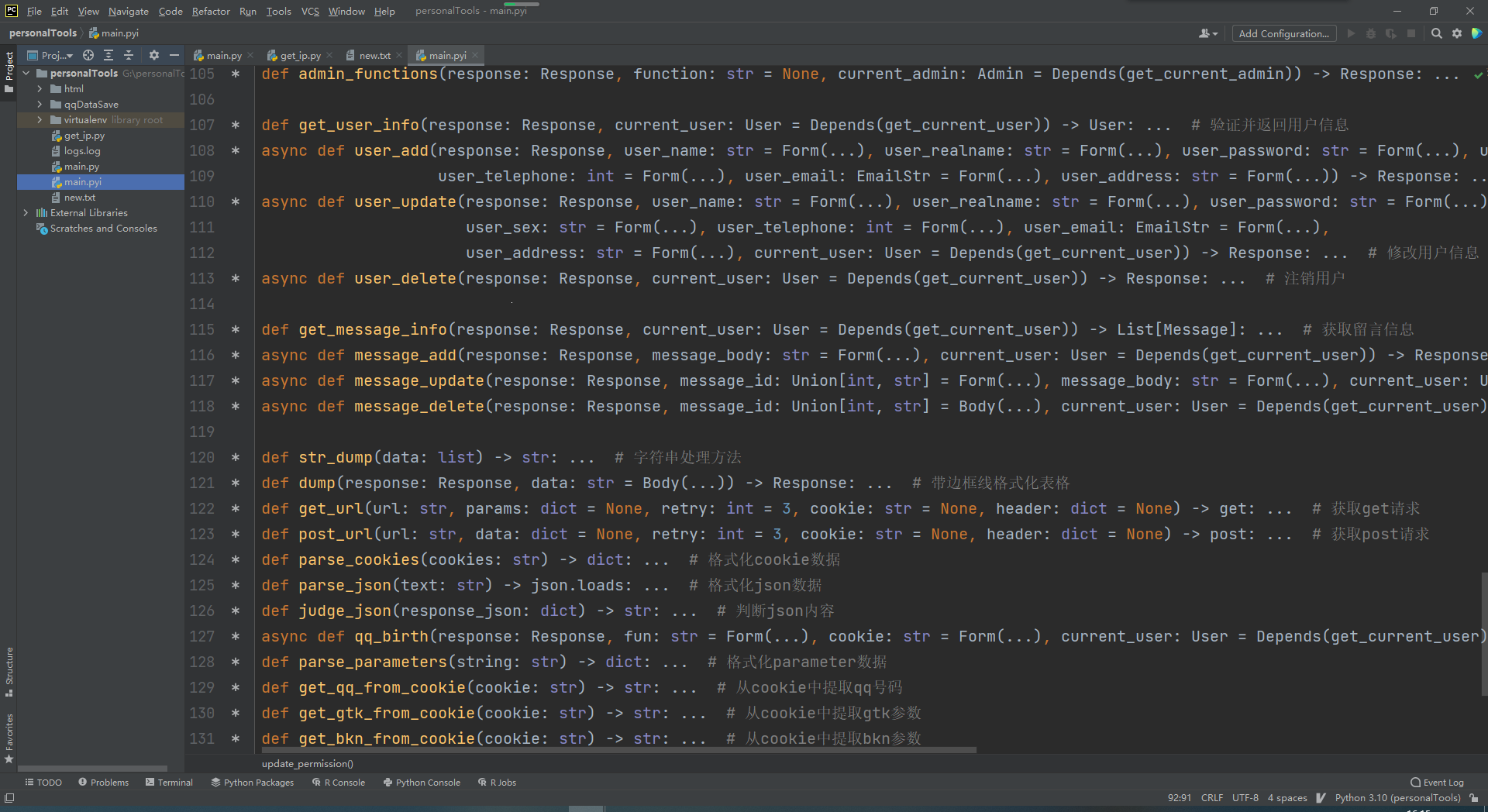Click star gutter icon on line 105

pyautogui.click(x=235, y=74)
